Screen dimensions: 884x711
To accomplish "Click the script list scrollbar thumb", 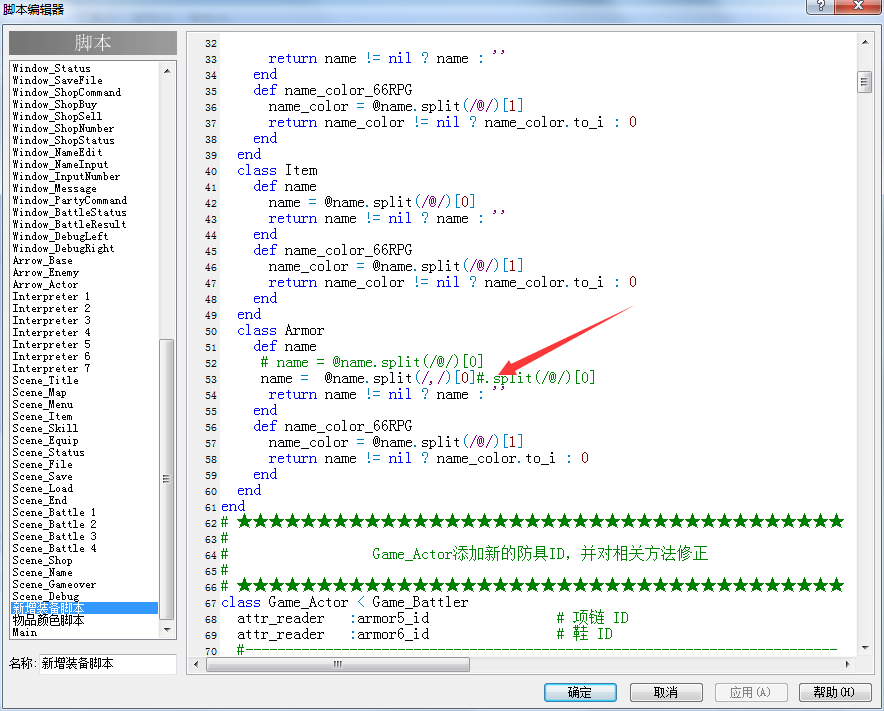I will click(167, 479).
